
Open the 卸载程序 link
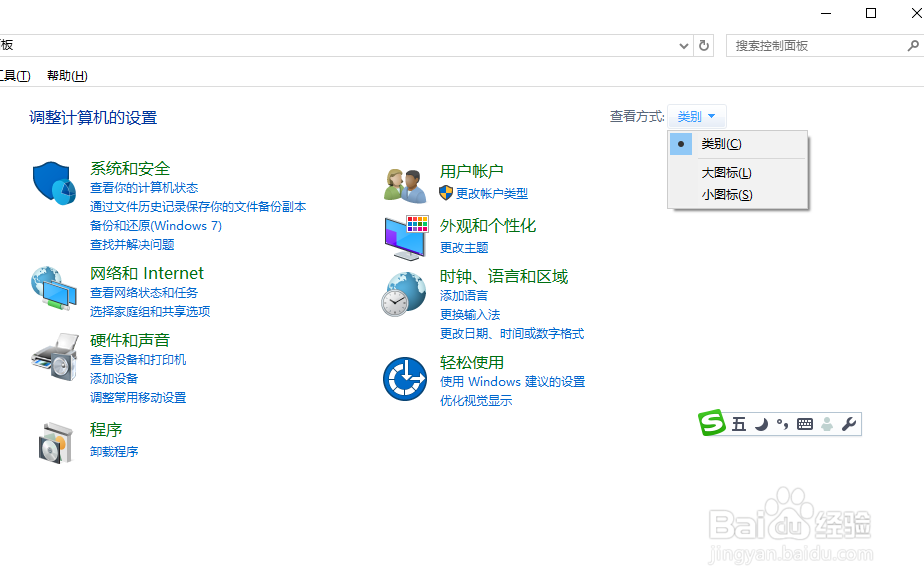[114, 451]
